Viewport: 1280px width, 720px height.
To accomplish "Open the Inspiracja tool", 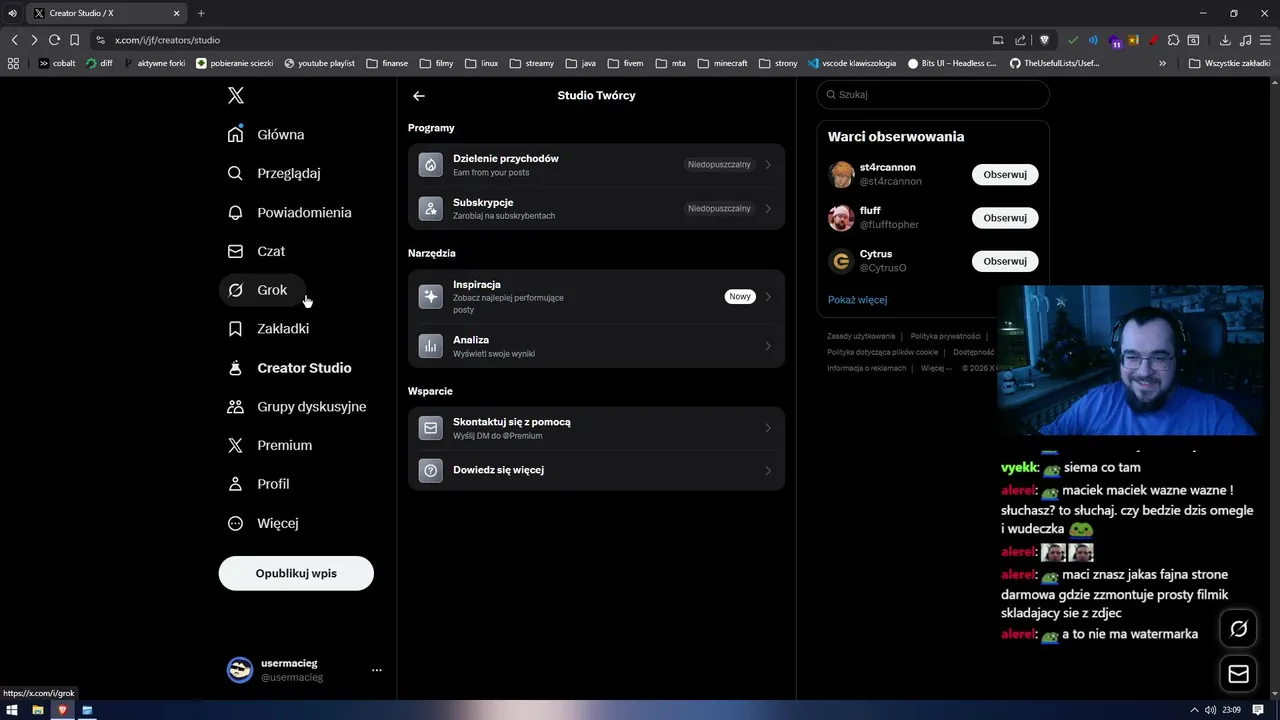I will coord(596,297).
